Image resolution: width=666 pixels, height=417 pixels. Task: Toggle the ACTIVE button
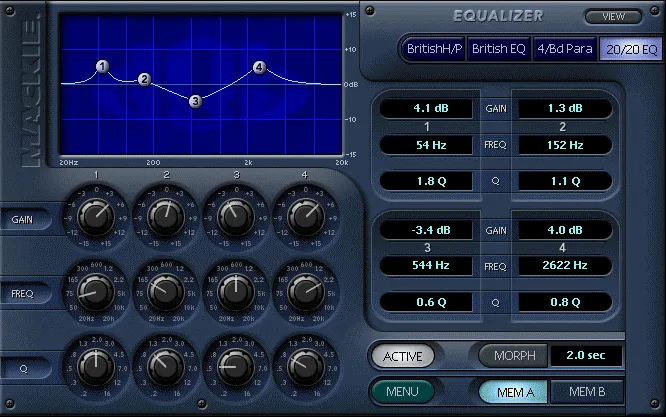403,356
